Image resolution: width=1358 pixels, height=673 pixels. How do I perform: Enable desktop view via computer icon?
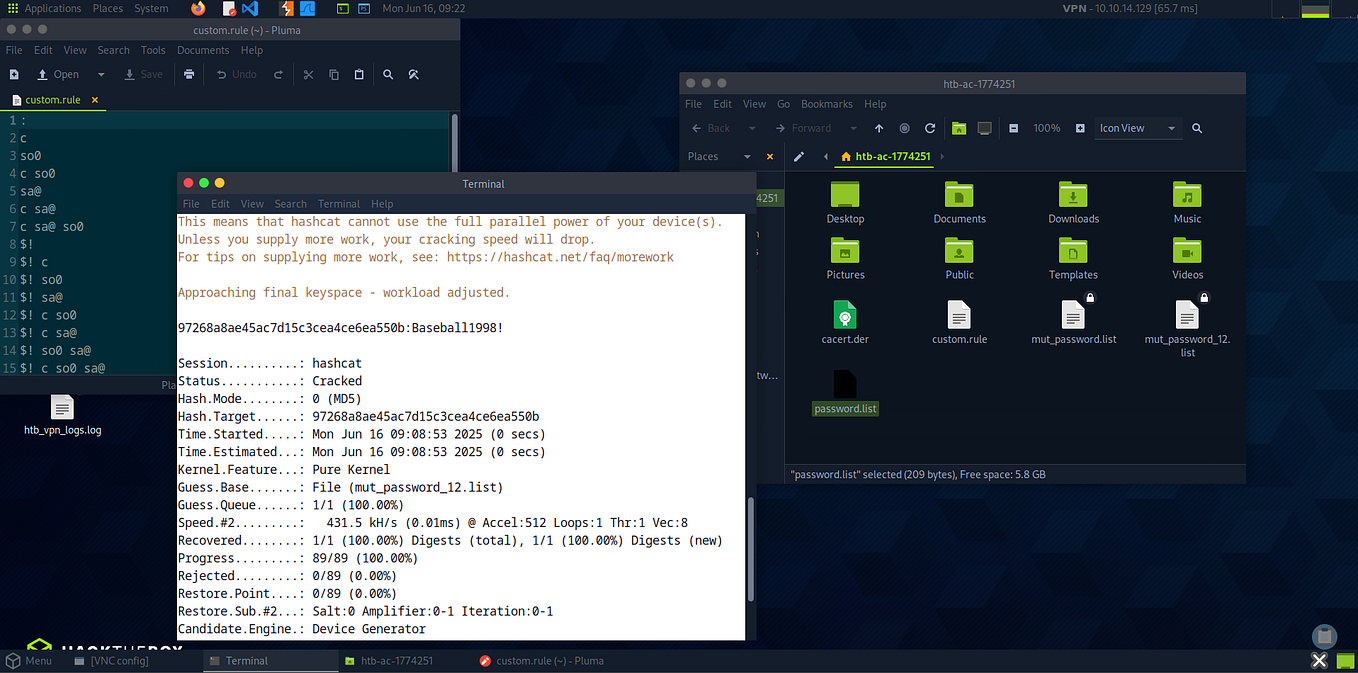point(984,128)
